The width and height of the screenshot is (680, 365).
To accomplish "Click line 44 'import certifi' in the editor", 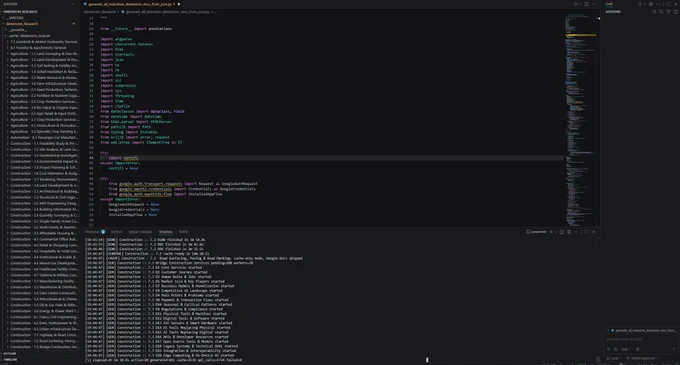I will [124, 158].
